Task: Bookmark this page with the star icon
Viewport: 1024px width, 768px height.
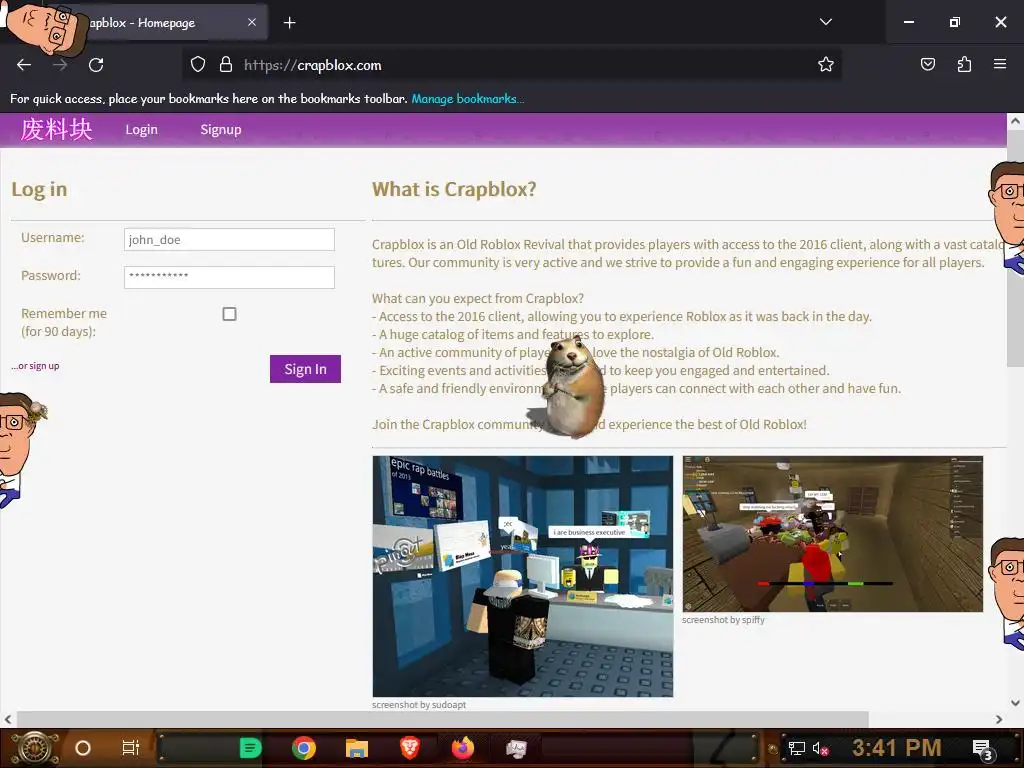Action: (825, 65)
